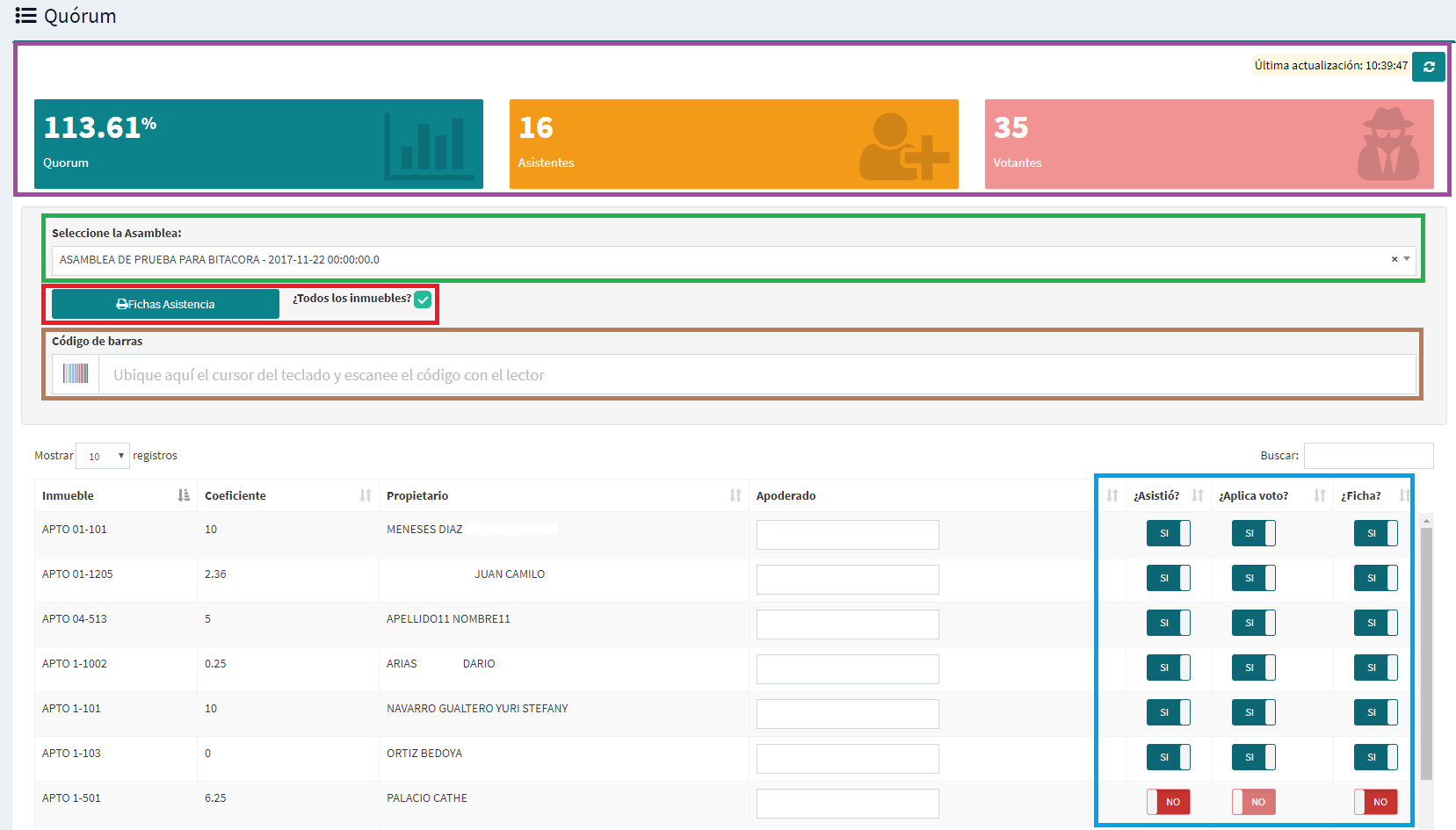Click the Asistentes add-user icon
Viewport: 1456px width, 830px height.
pos(904,147)
